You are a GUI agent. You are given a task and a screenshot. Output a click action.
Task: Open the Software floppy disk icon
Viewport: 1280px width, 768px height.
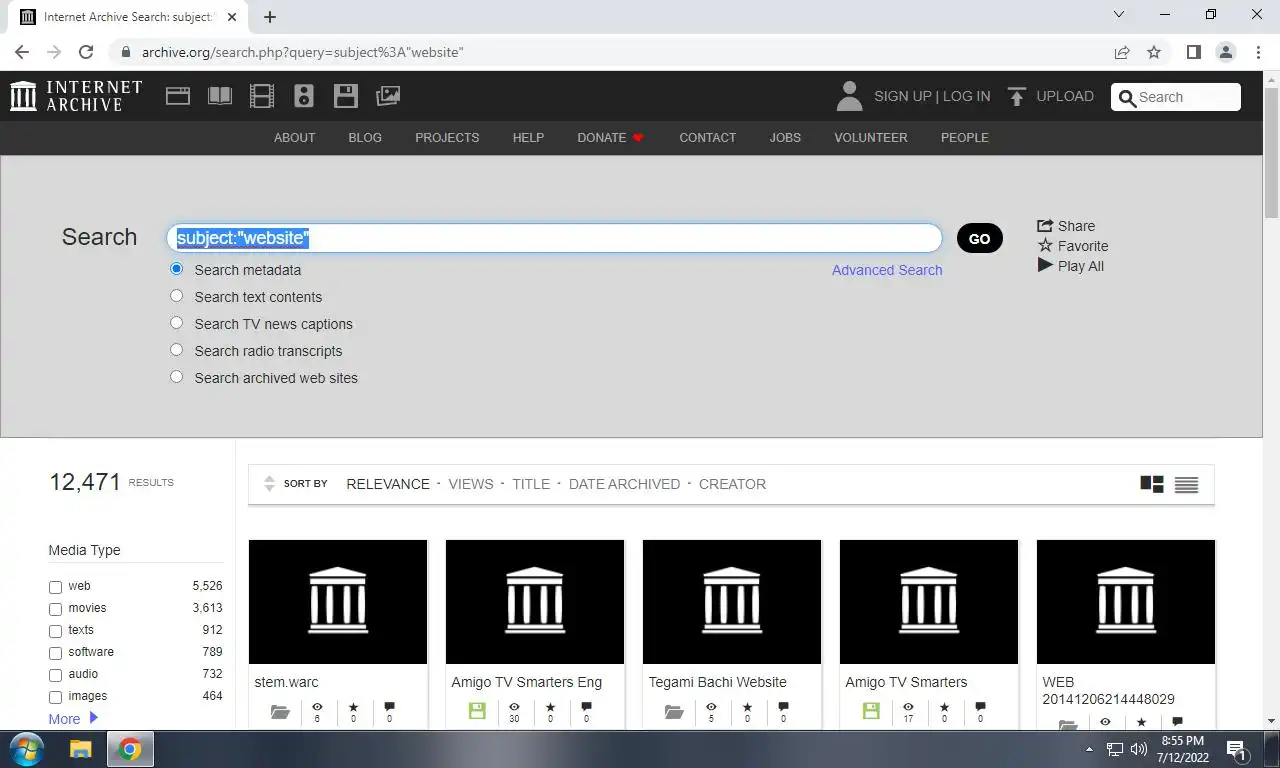[346, 96]
